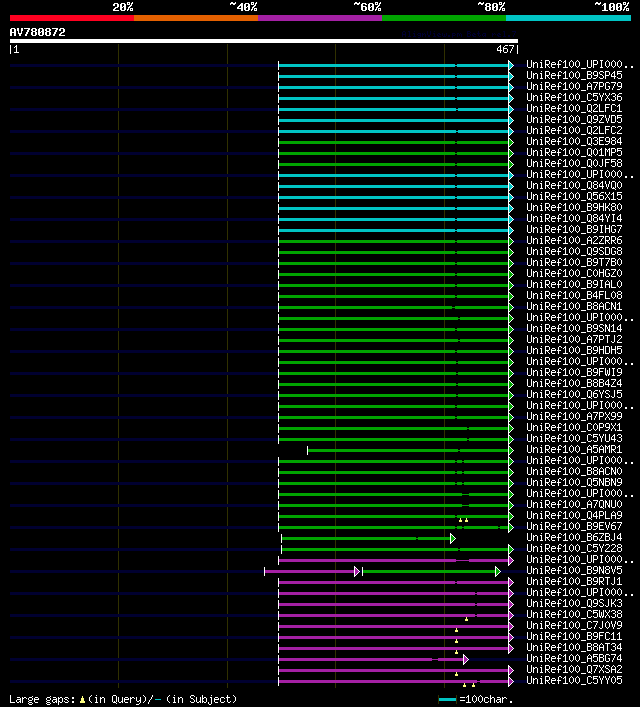Image resolution: width=640 pixels, height=707 pixels.
Task: Click the ~100% scale label
Action: click(612, 7)
